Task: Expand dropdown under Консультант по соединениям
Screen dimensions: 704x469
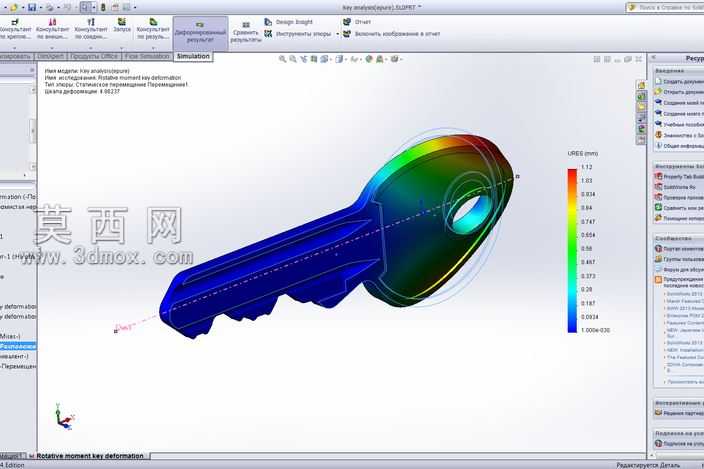Action: [91, 48]
